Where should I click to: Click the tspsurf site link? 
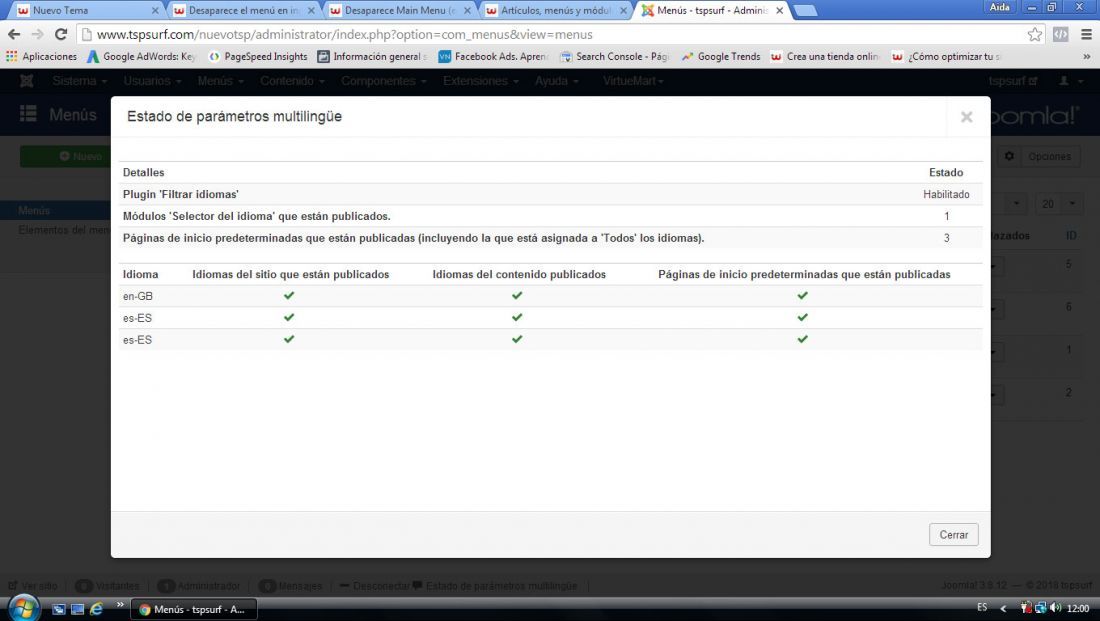[x=1013, y=81]
